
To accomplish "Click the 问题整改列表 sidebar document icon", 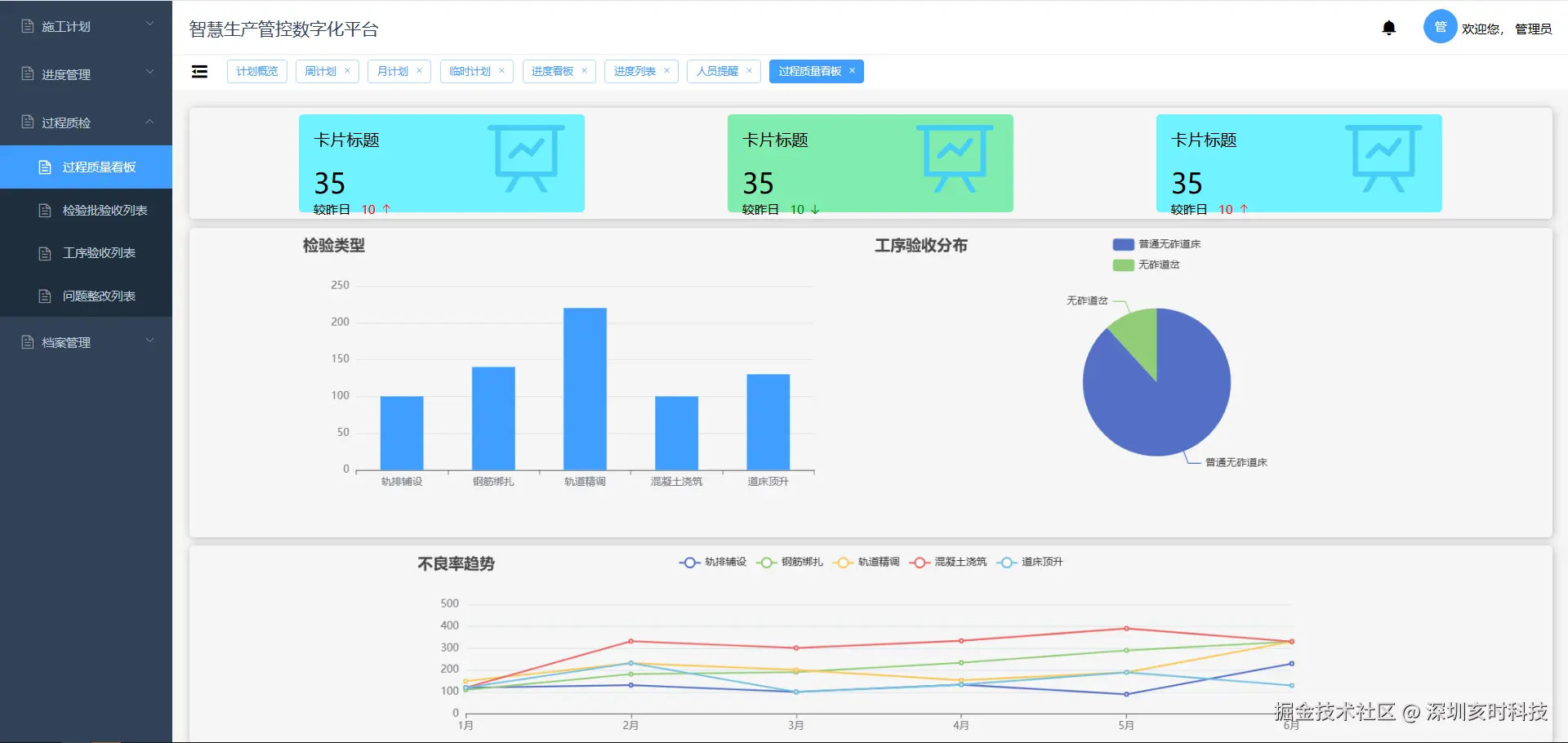I will point(45,296).
